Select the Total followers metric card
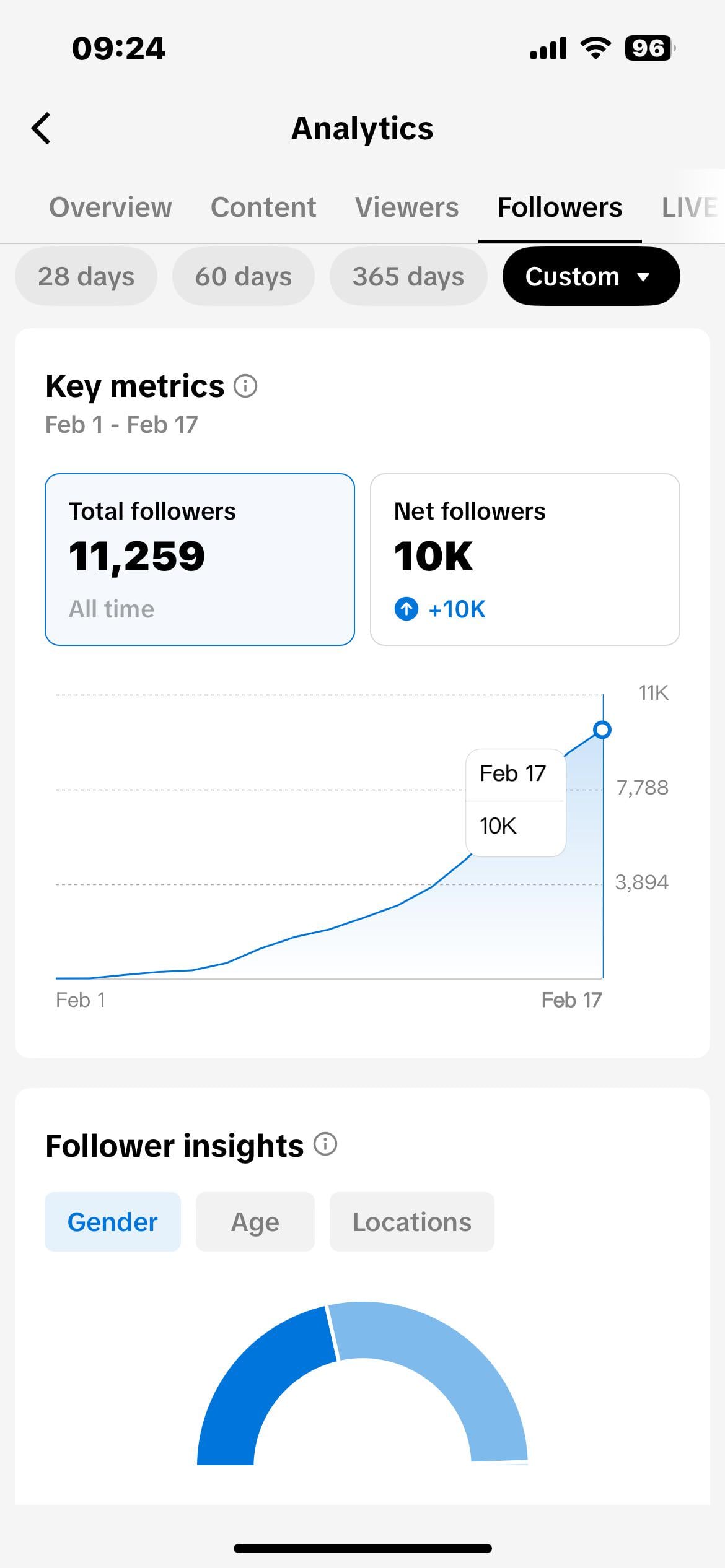Screen dimensions: 725x1568 200,559
